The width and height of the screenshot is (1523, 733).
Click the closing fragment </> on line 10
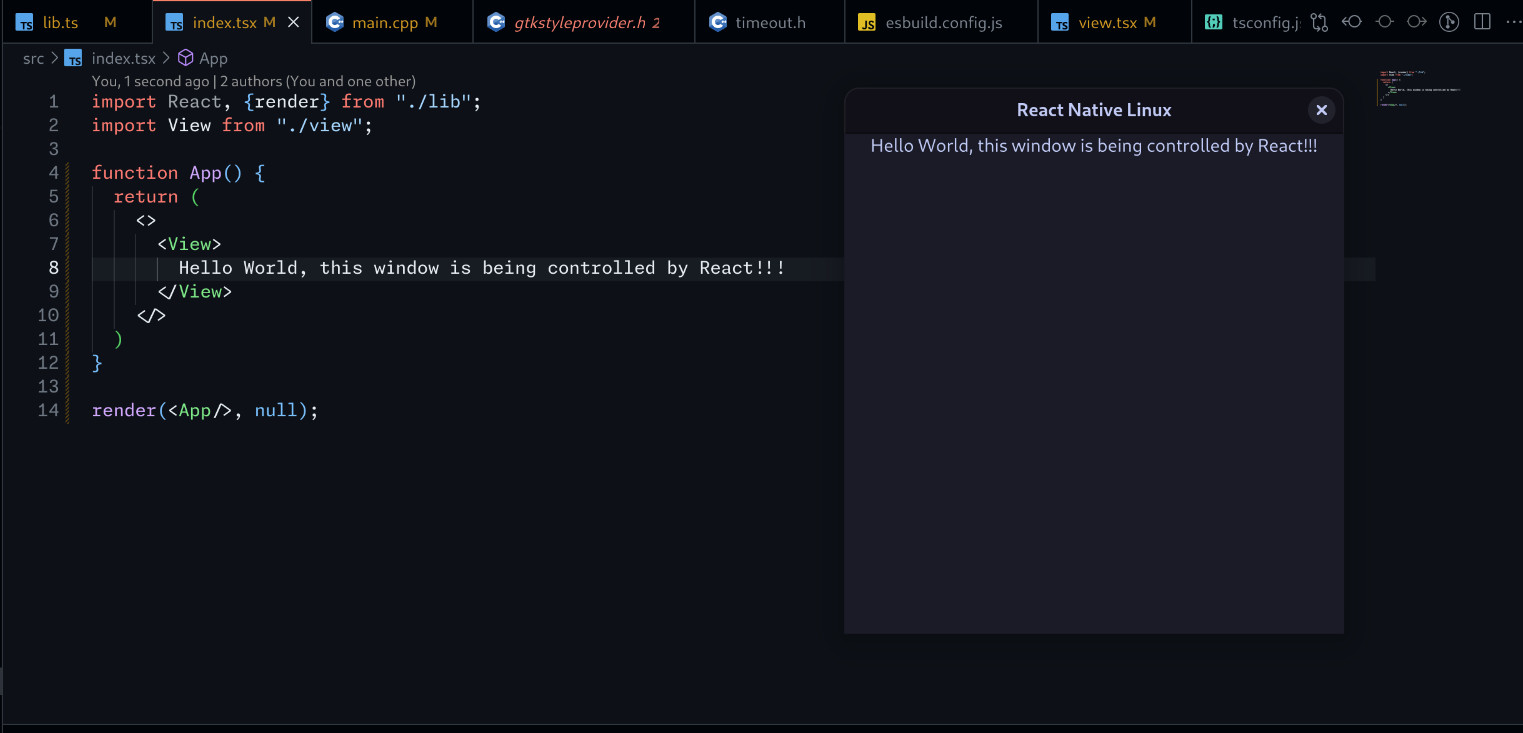tap(151, 316)
